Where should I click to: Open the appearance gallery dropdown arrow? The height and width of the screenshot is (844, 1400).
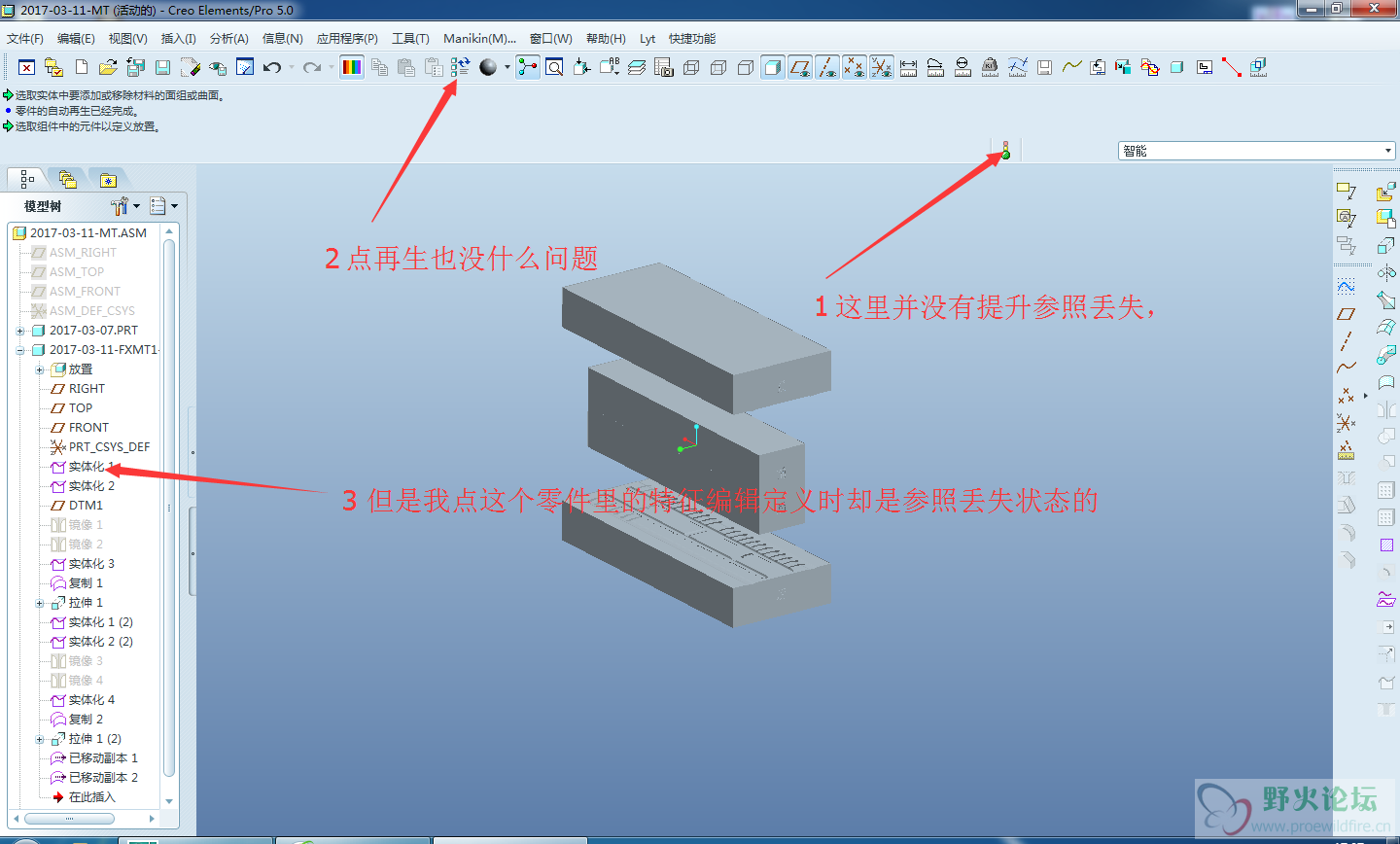[507, 67]
